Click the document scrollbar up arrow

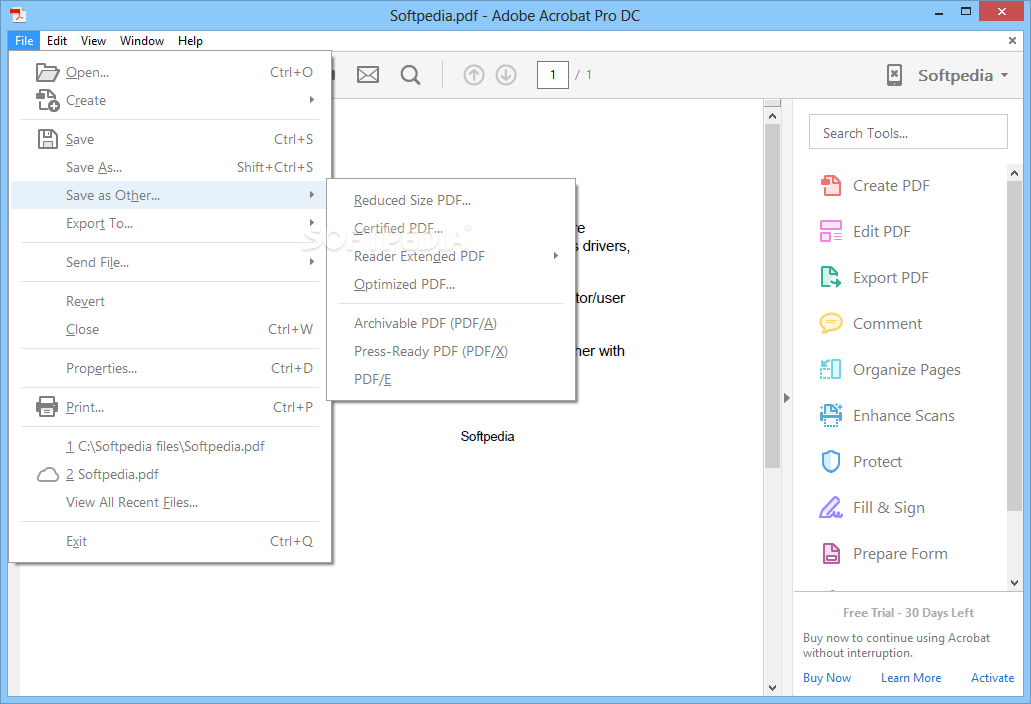[x=773, y=116]
